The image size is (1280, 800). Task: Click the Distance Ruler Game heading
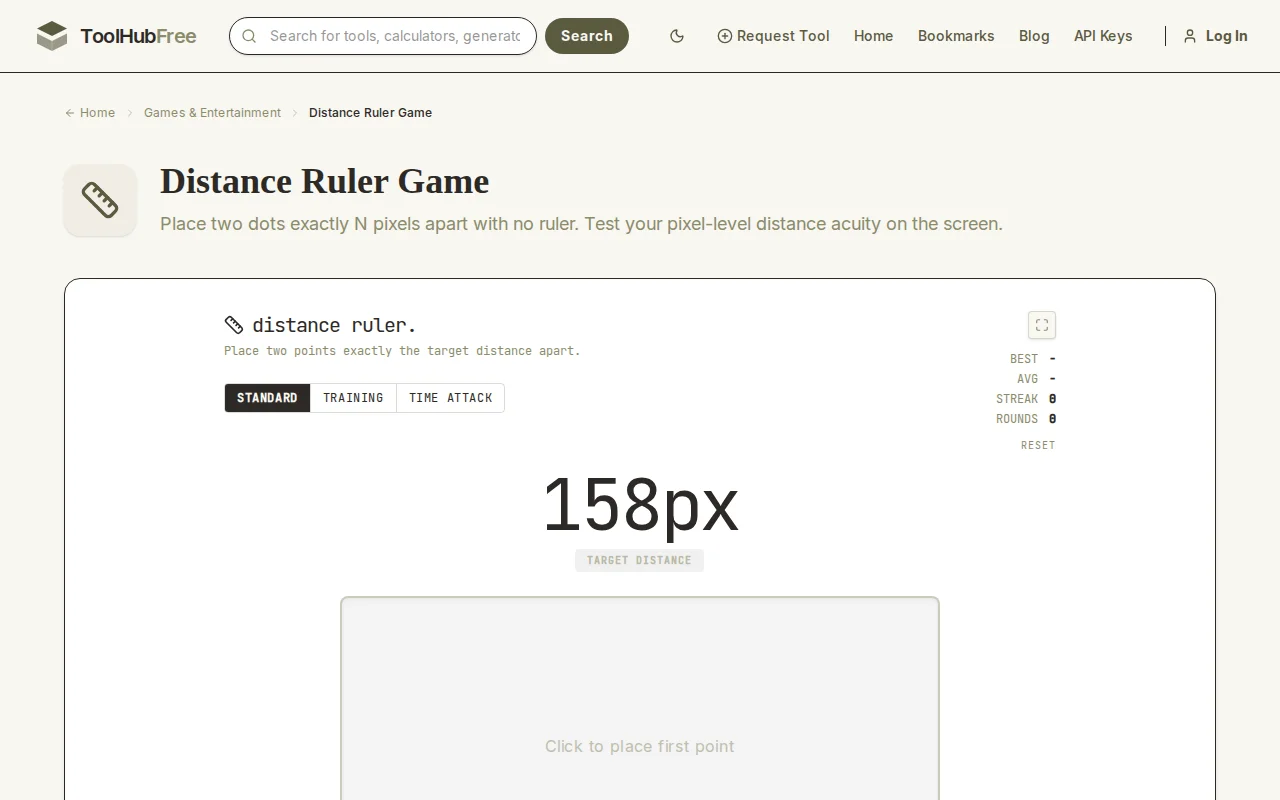click(x=324, y=181)
